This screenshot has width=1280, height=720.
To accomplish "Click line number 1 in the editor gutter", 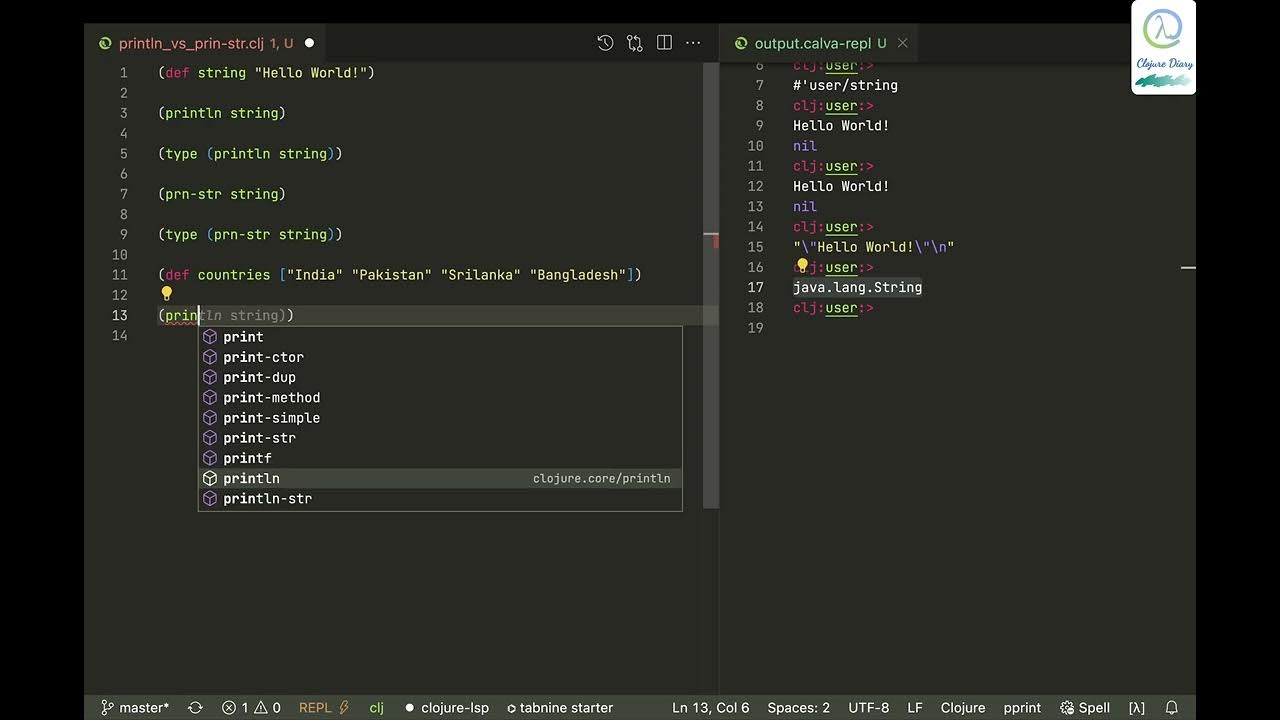I will [124, 73].
